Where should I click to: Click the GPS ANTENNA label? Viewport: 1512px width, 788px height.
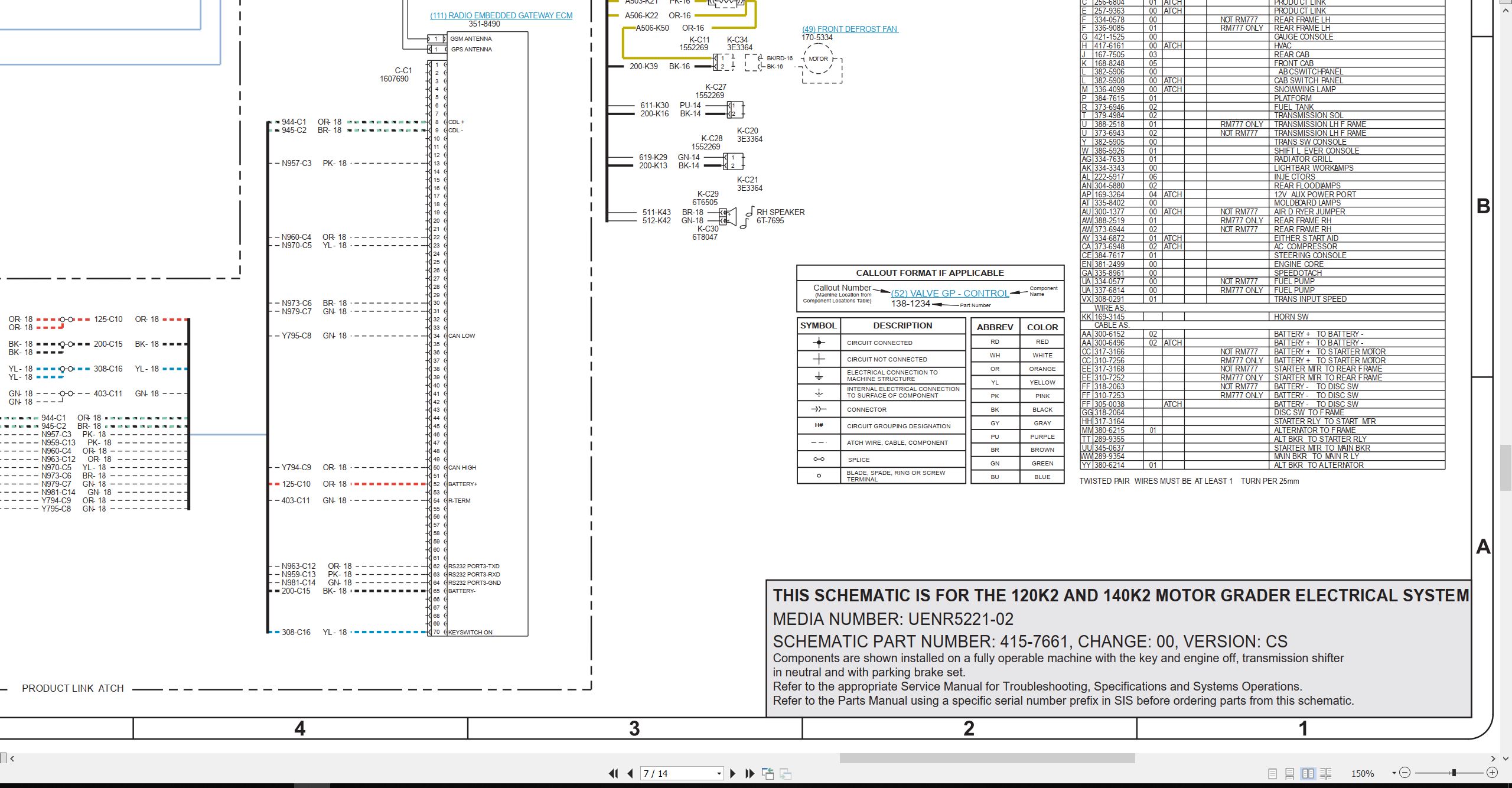(x=471, y=49)
